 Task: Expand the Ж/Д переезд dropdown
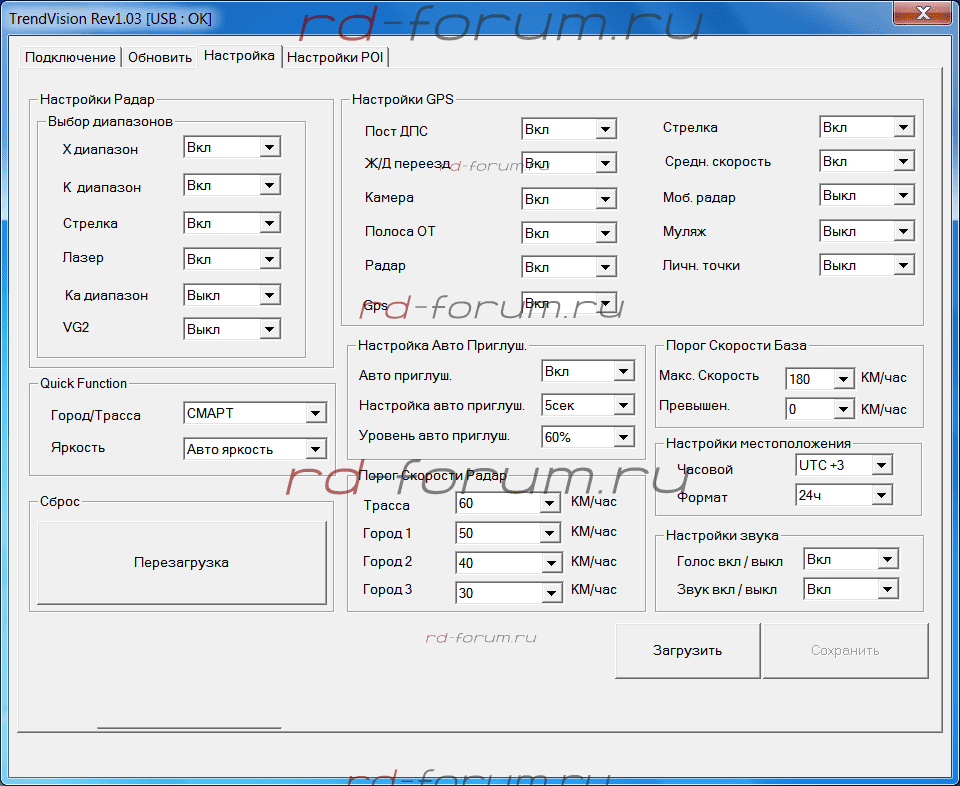569,163
